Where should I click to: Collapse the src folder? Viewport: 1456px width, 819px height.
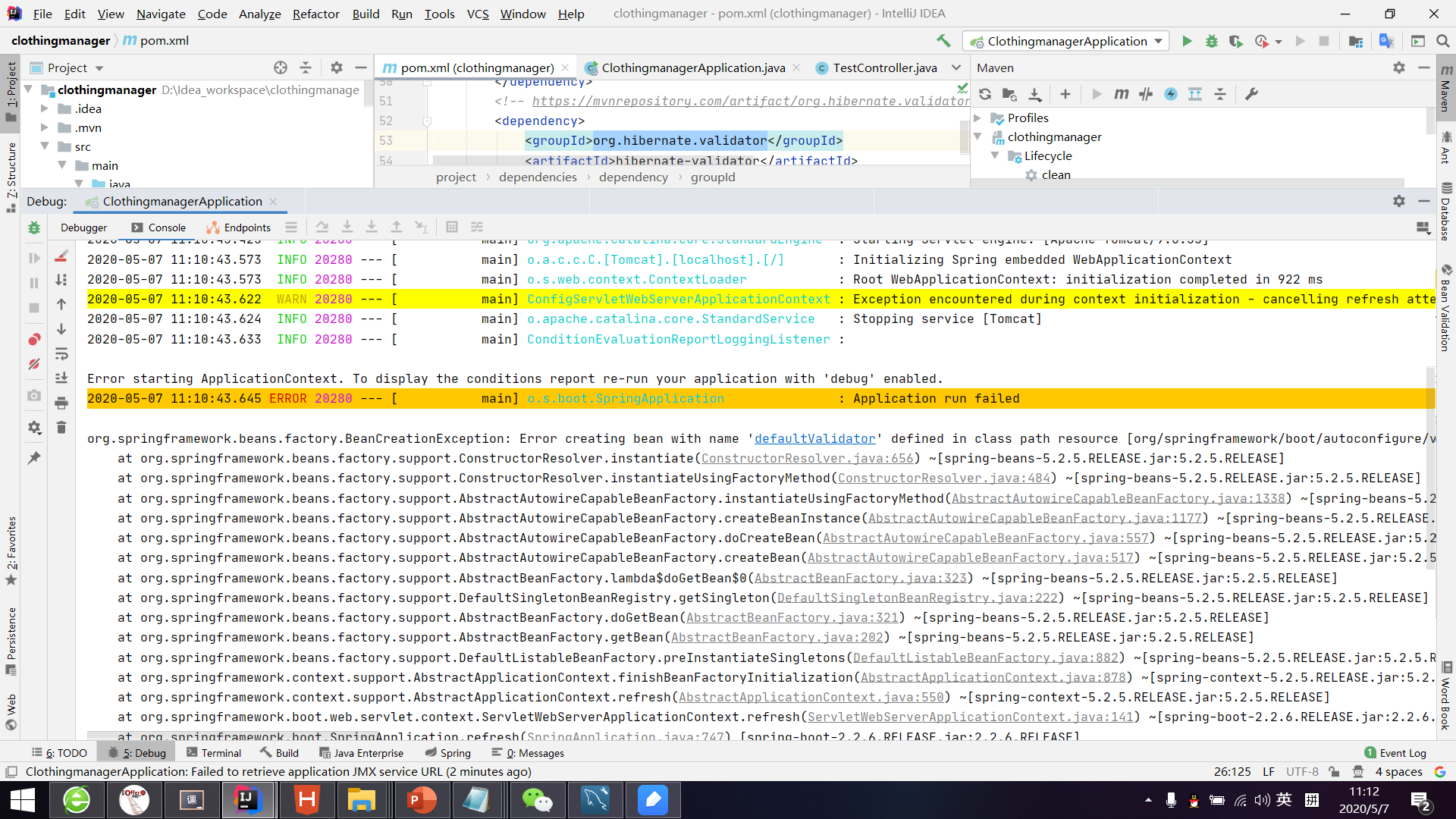pyautogui.click(x=45, y=146)
